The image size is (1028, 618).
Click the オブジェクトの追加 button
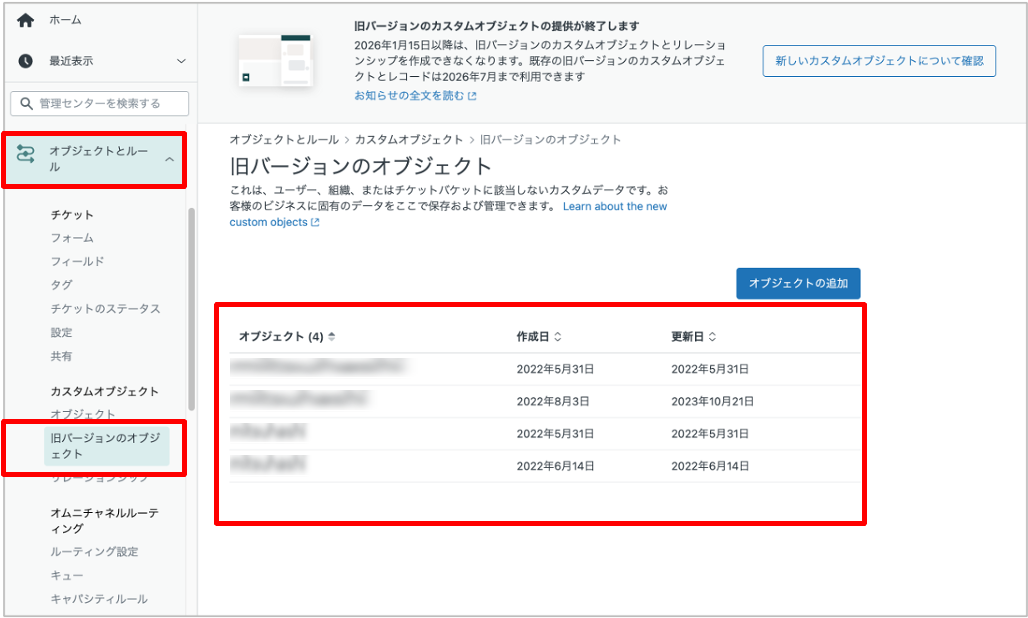pos(798,283)
